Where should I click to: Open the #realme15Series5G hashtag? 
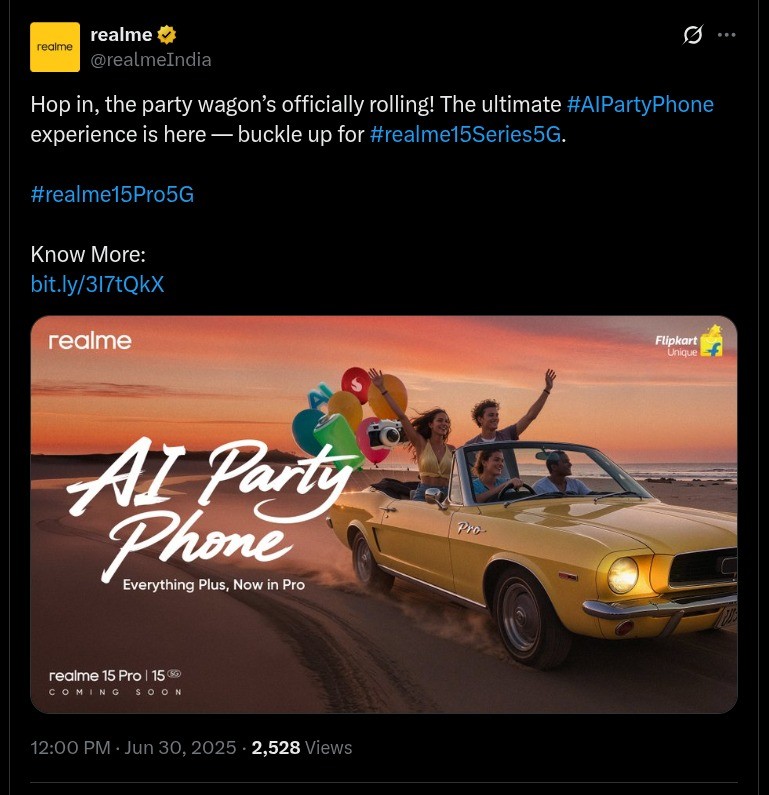coord(465,134)
